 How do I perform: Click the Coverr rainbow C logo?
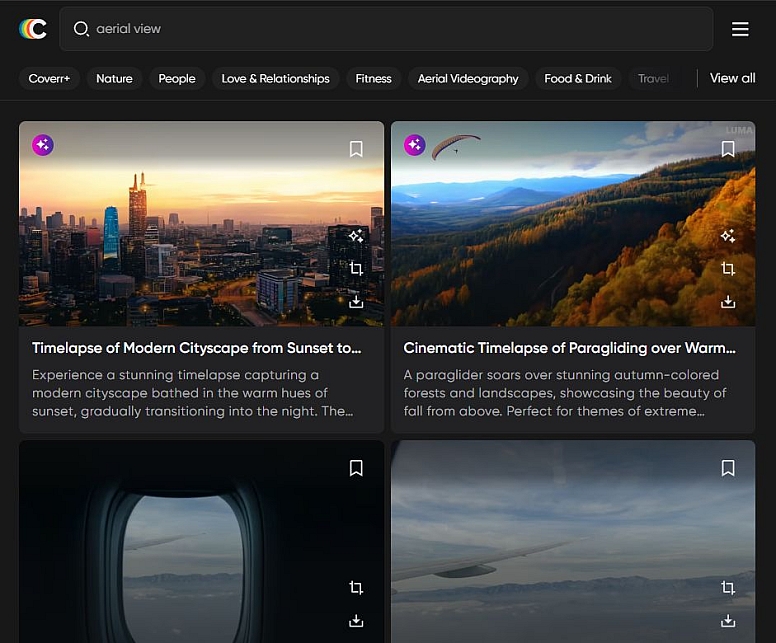tap(33, 29)
